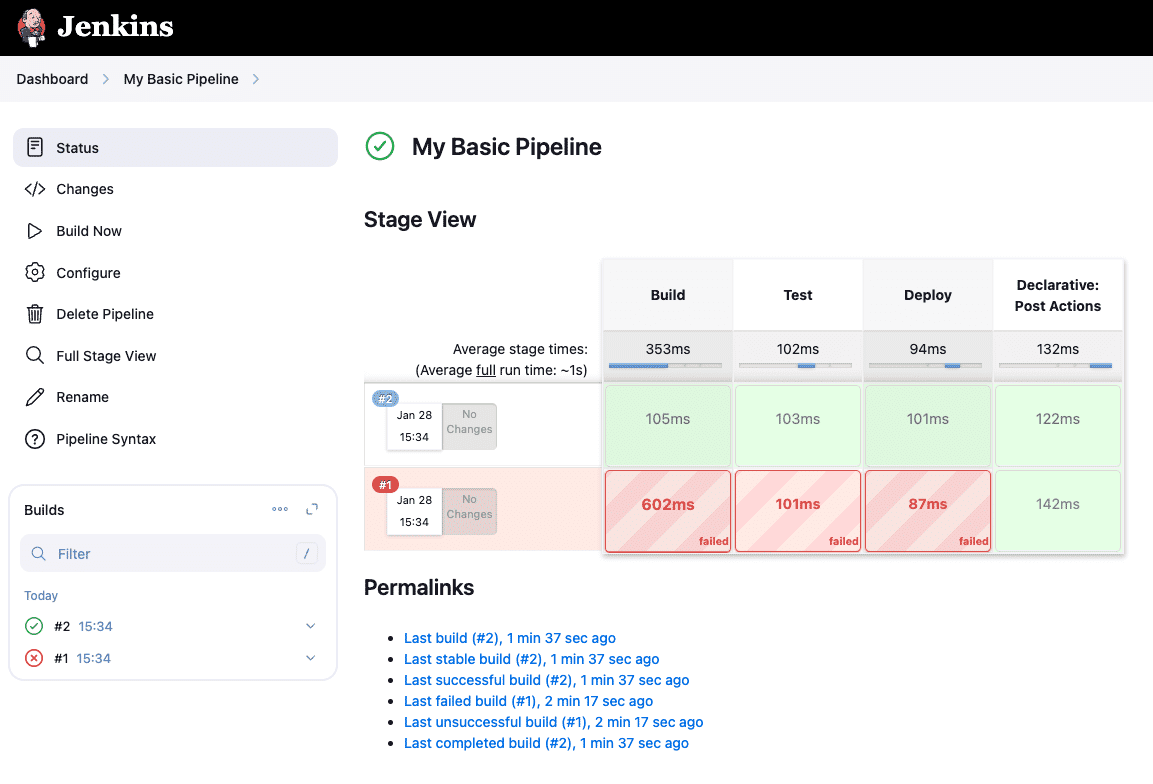This screenshot has height=784, width=1153.
Task: Open failed Test stage 101ms cell
Action: pos(798,511)
